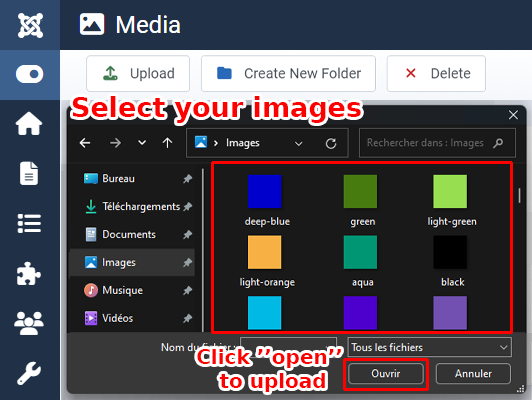532x400 pixels.
Task: Click the light-orange file name label
Action: pos(267,282)
